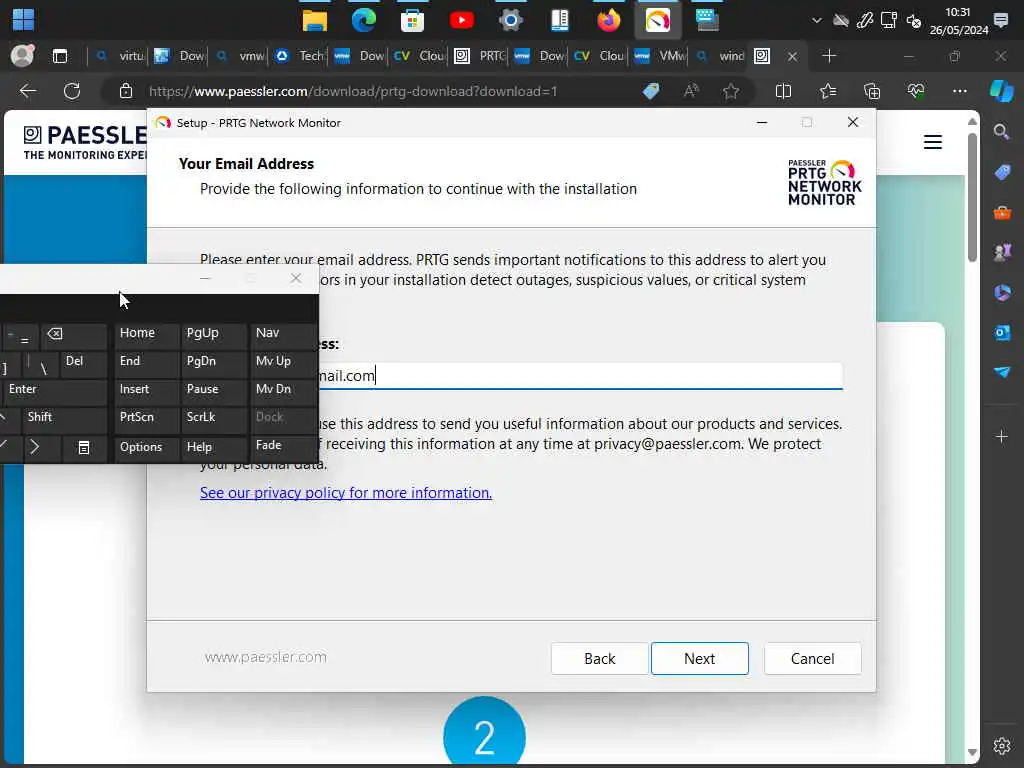Select PRTG setup icon in taskbar
1024x768 pixels.
pyautogui.click(x=658, y=20)
